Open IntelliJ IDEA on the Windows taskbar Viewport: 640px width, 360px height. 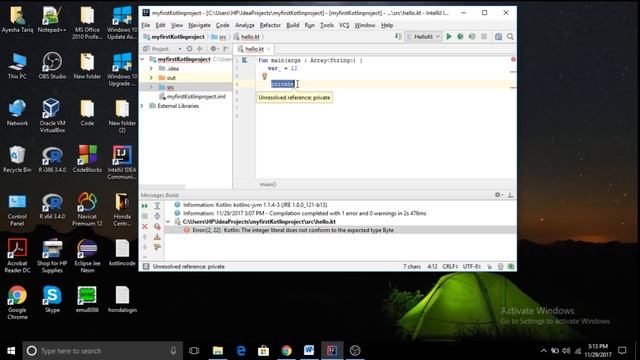click(331, 350)
